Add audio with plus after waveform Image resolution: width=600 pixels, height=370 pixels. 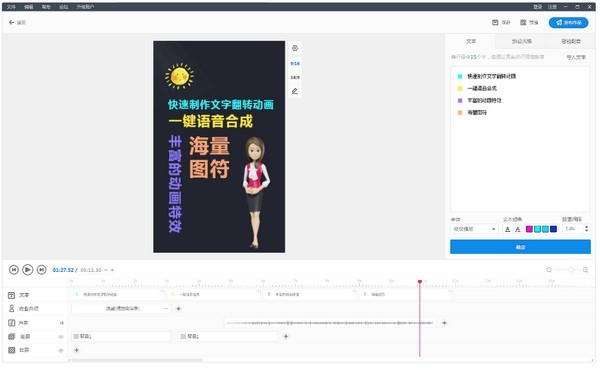(x=444, y=323)
